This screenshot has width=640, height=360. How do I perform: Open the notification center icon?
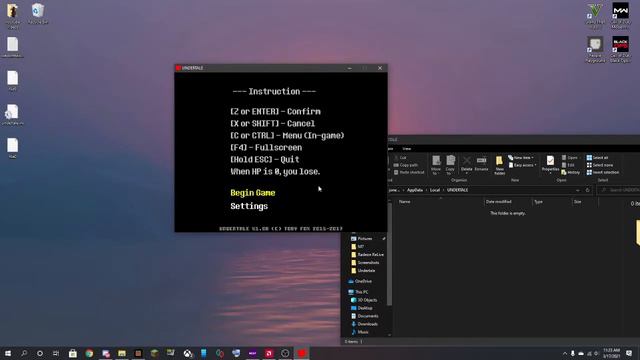pyautogui.click(x=629, y=353)
